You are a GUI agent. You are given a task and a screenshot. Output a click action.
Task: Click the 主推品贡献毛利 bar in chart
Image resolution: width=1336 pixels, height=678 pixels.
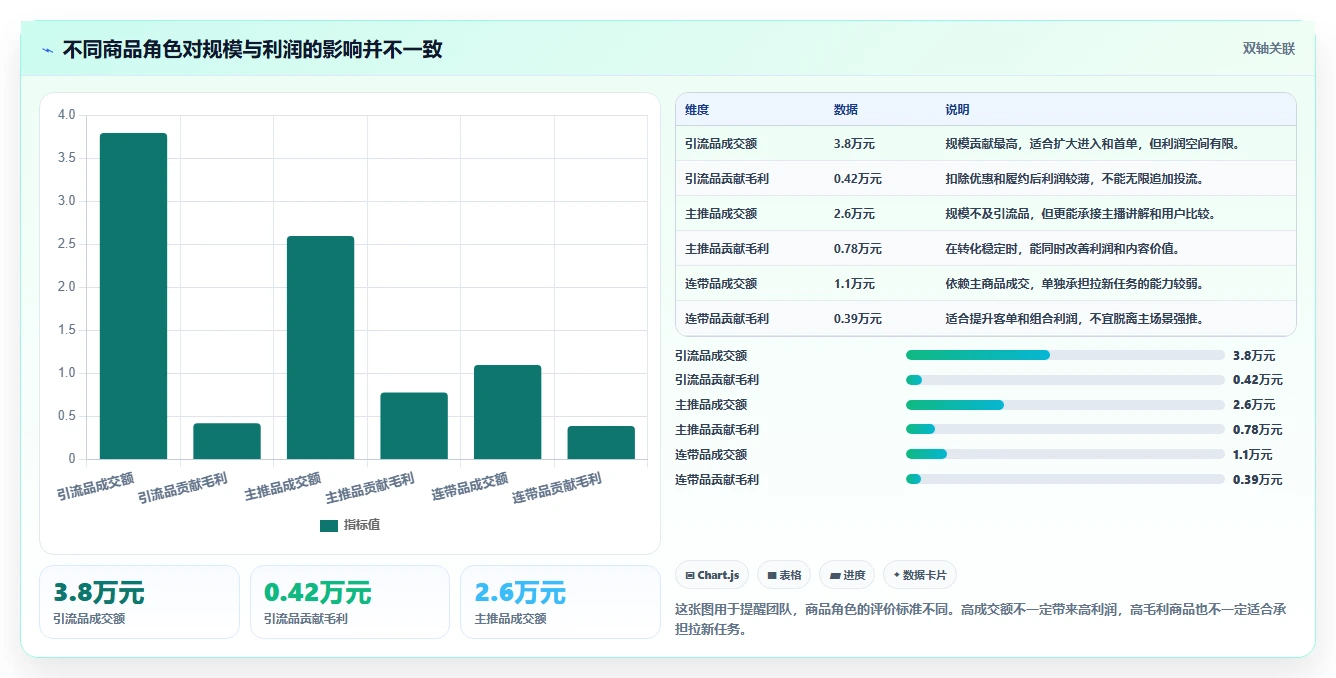[414, 426]
